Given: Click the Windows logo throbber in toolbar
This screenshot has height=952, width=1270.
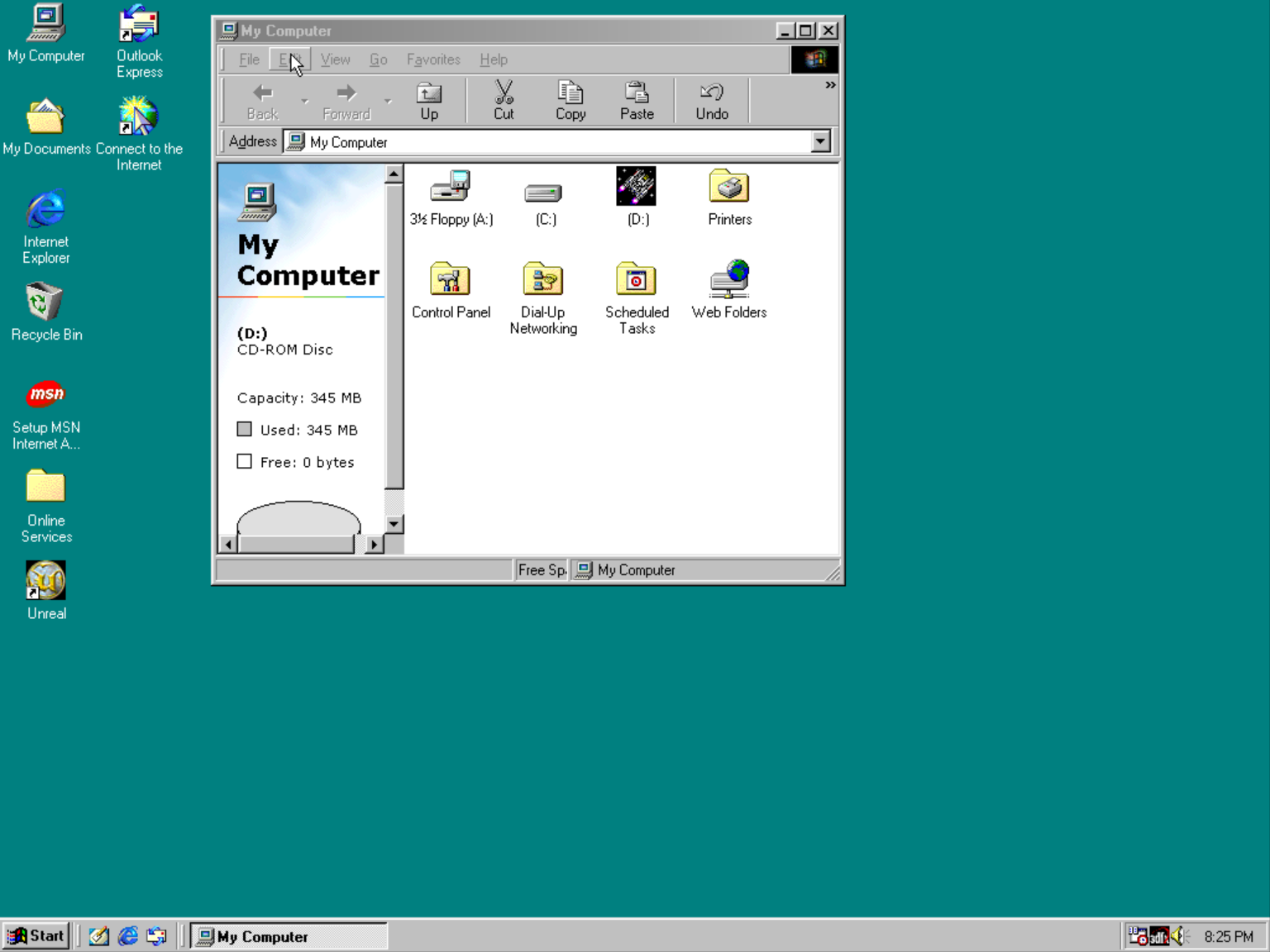Looking at the screenshot, I should pyautogui.click(x=814, y=59).
